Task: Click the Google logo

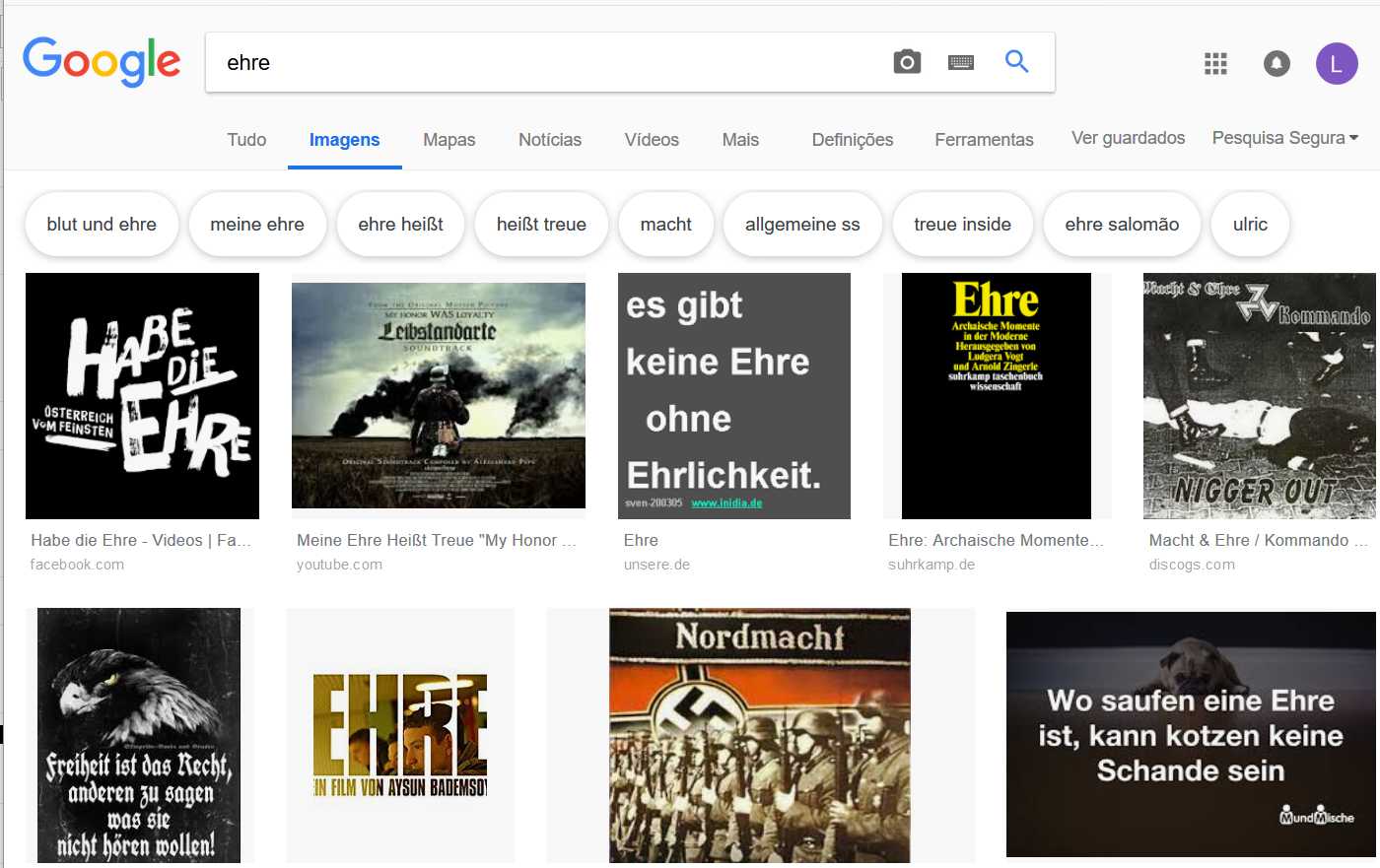Action: coord(102,62)
